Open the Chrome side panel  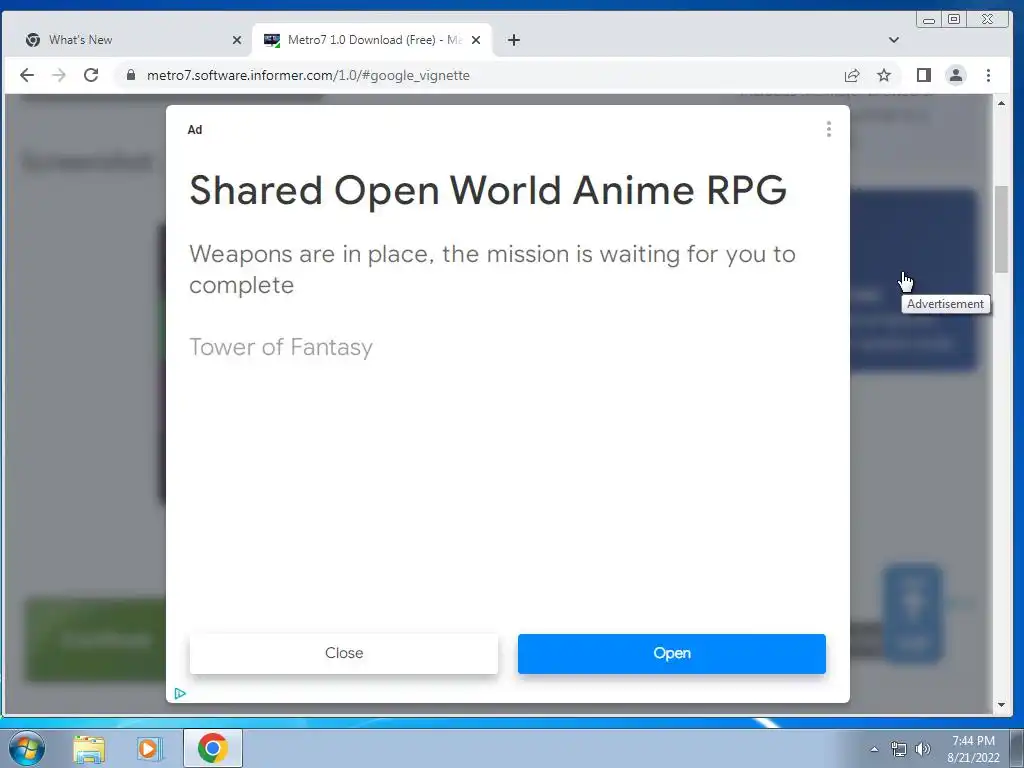click(923, 75)
